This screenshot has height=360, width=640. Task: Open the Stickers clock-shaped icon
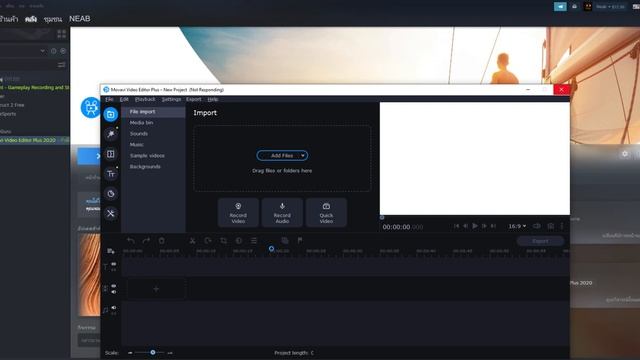coord(111,193)
